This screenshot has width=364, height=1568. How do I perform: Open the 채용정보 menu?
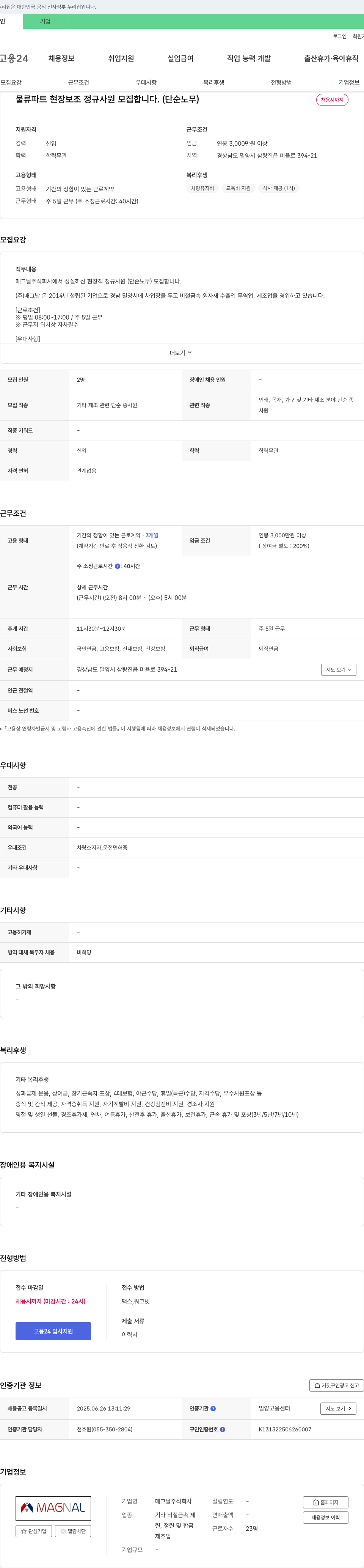tap(61, 58)
